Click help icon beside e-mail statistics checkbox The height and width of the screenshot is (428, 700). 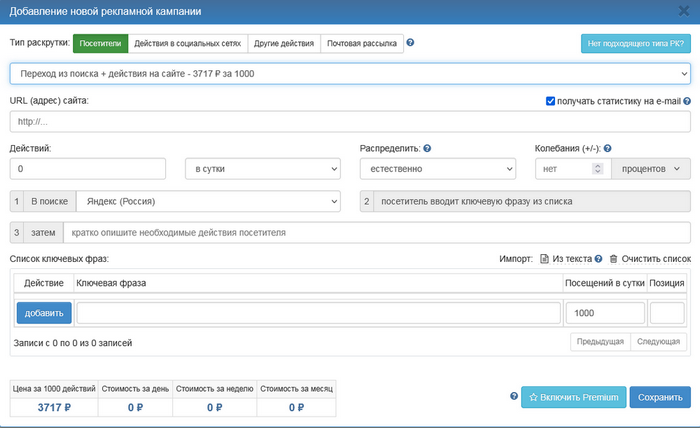(x=685, y=100)
